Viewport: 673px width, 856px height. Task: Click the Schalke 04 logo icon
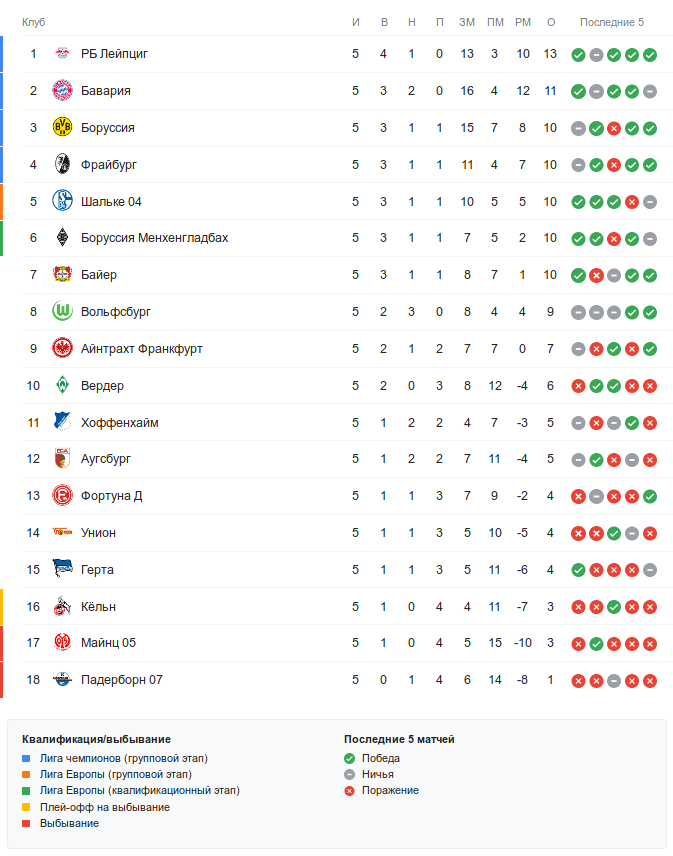point(62,201)
